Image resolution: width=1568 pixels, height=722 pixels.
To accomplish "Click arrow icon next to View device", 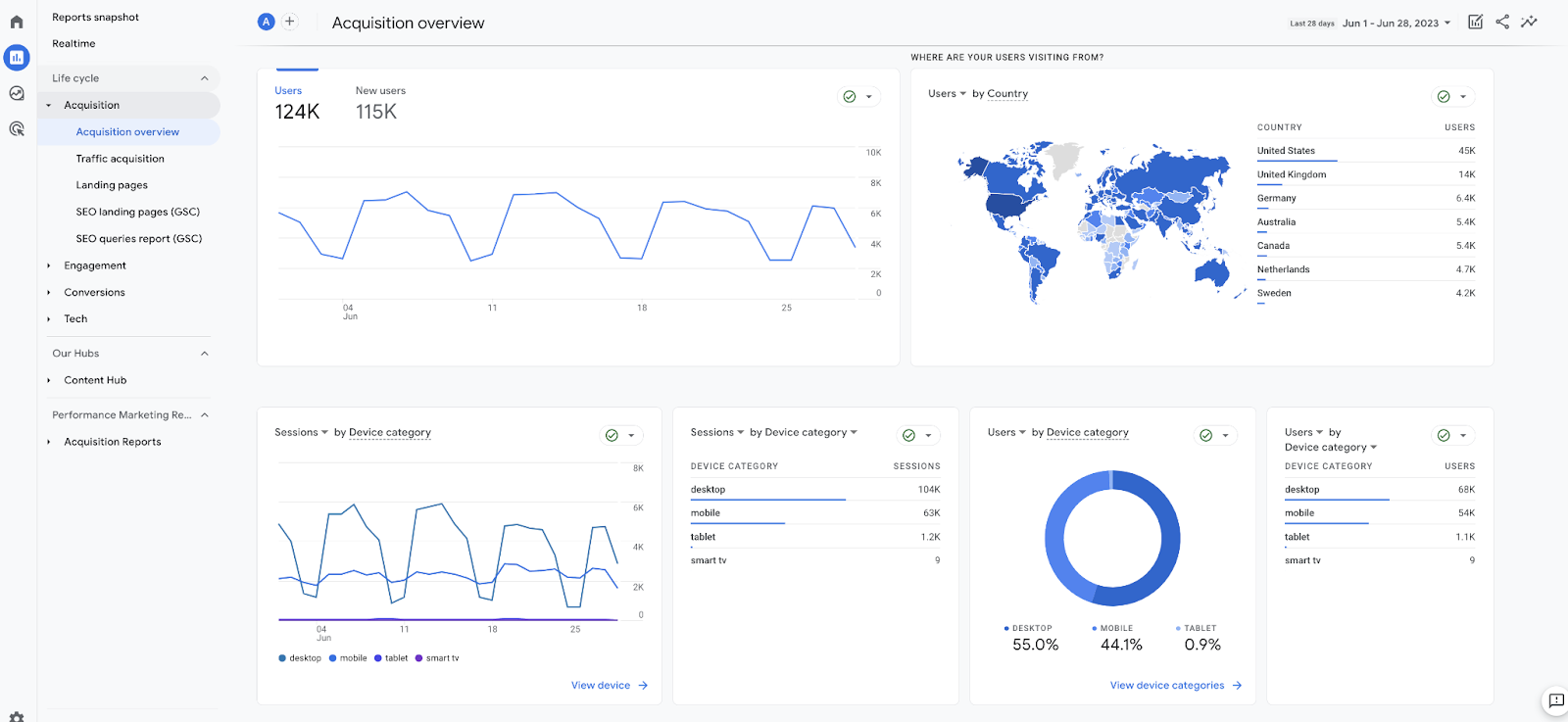I will coord(643,686).
